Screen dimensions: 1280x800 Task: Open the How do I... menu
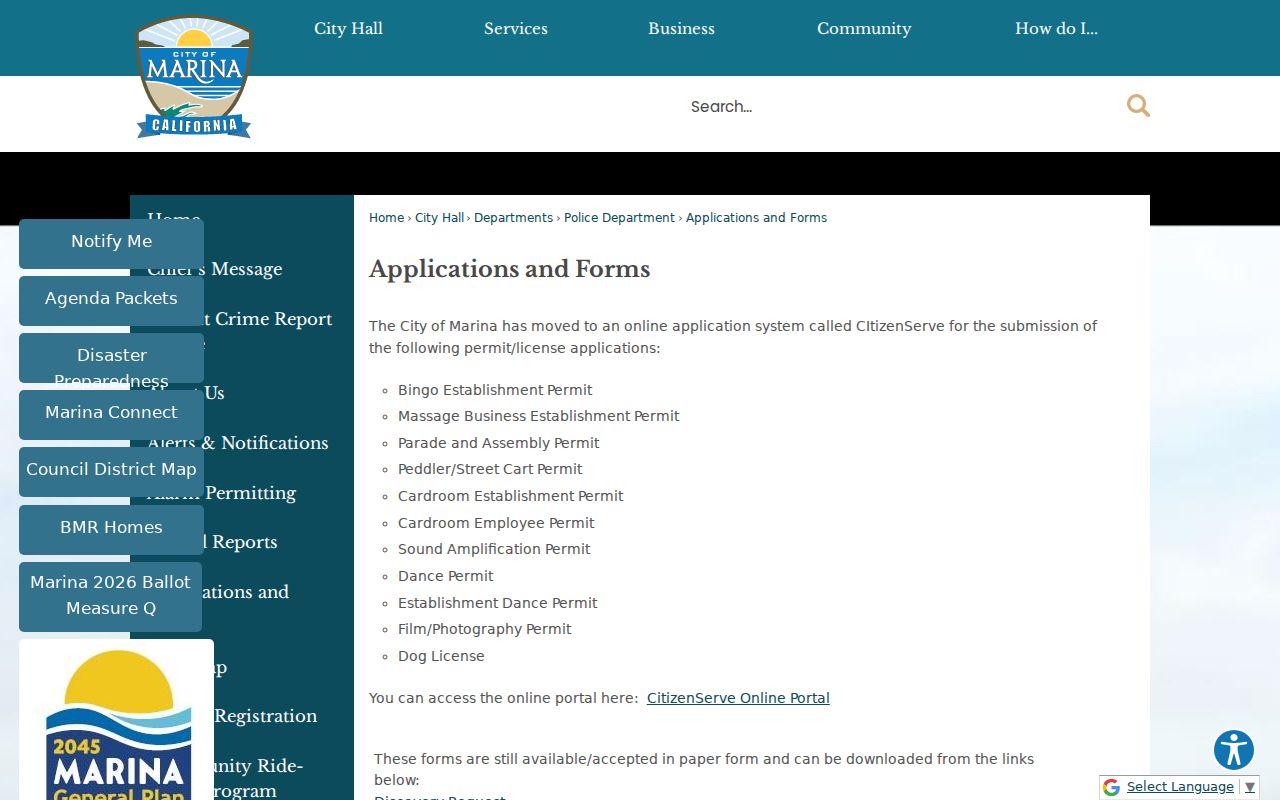pos(1056,28)
